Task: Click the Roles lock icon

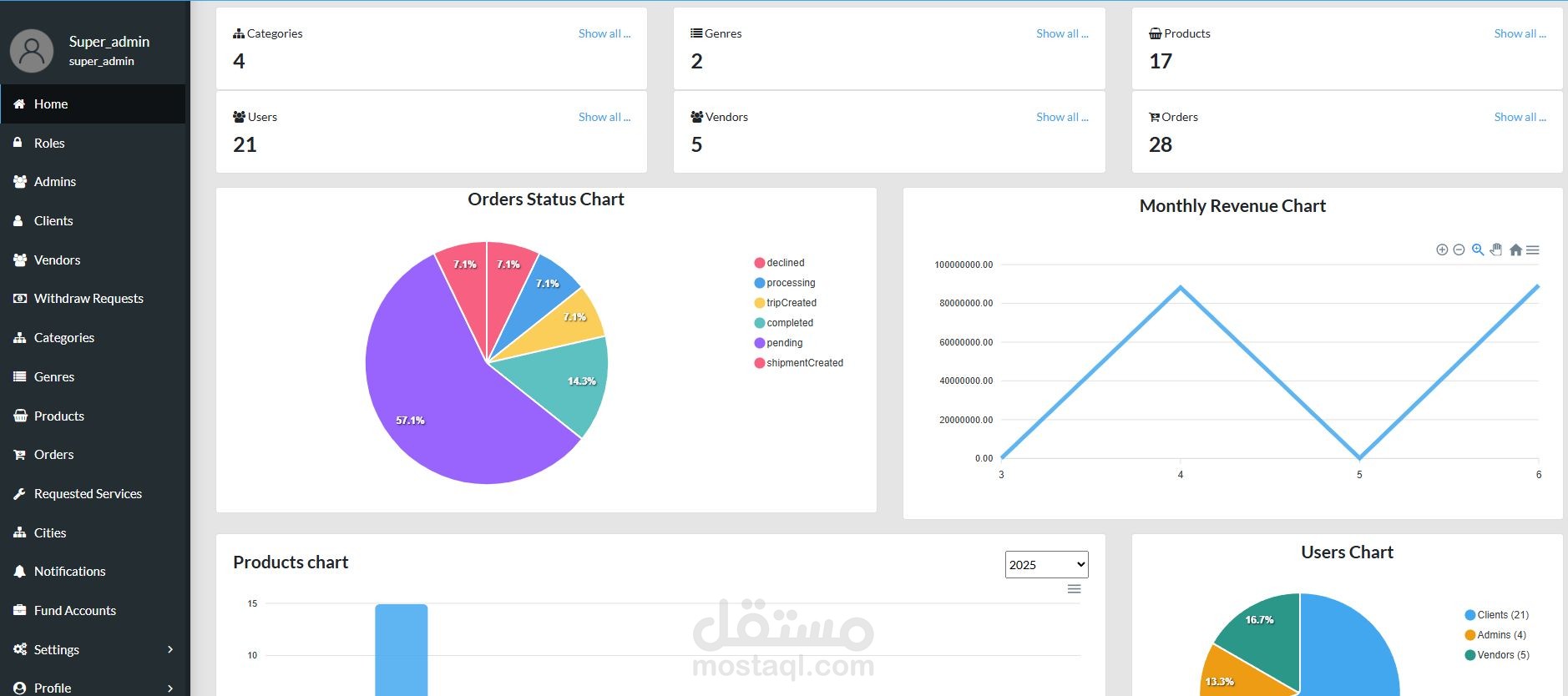Action: (18, 143)
